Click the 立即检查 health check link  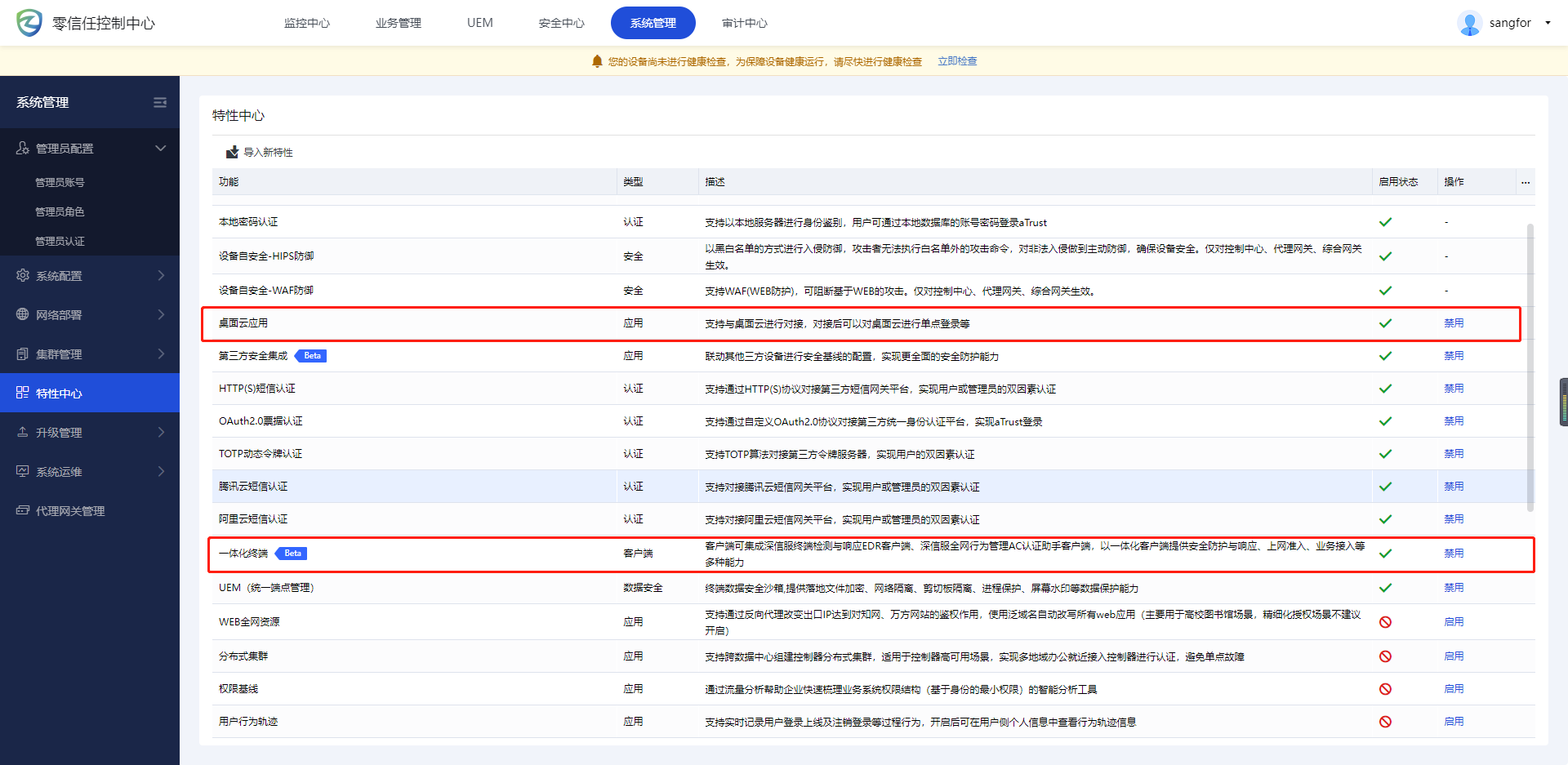click(957, 61)
